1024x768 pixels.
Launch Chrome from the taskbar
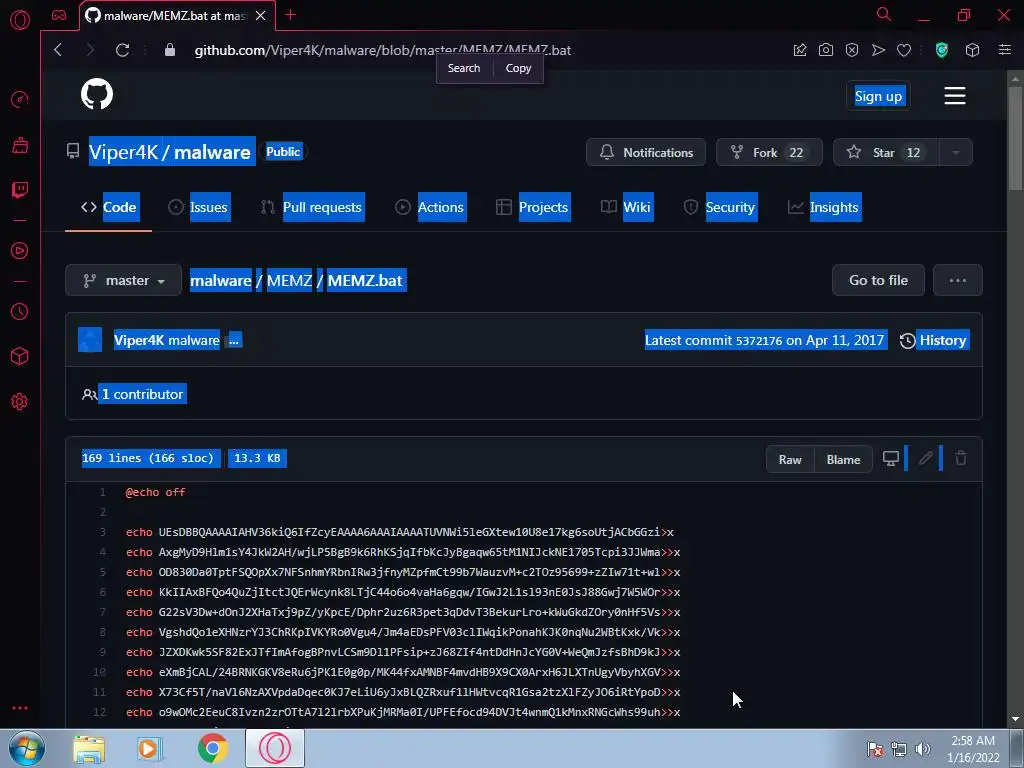(x=212, y=748)
